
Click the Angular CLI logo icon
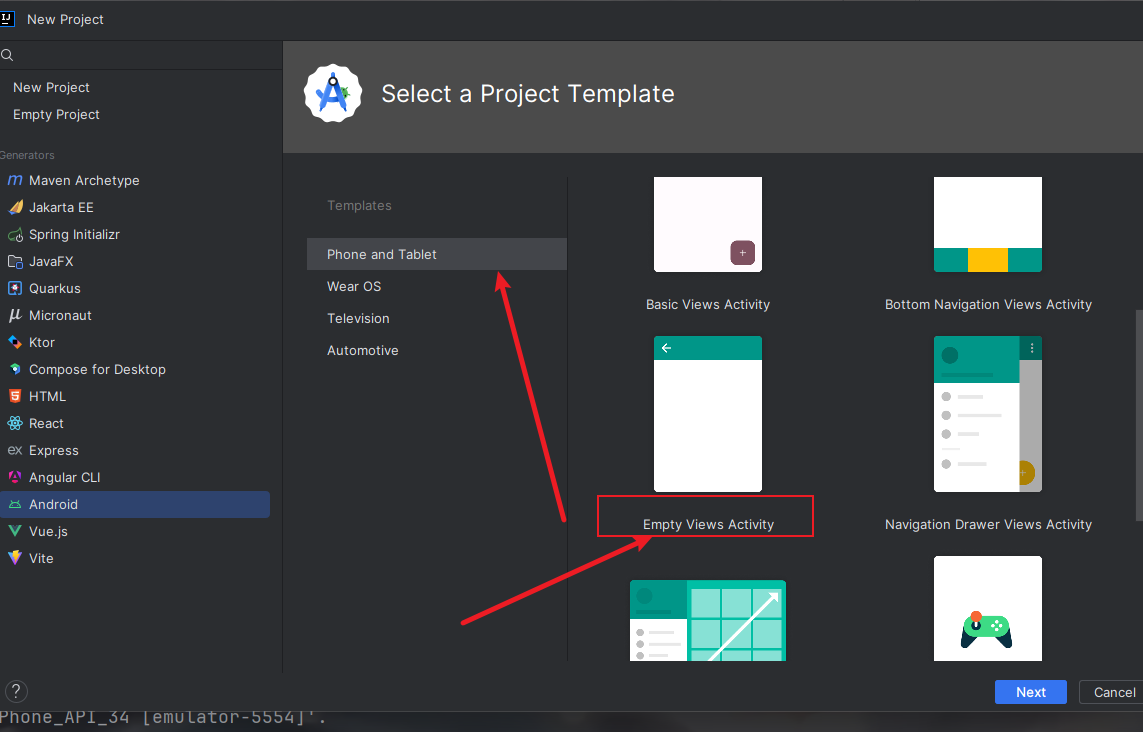15,477
